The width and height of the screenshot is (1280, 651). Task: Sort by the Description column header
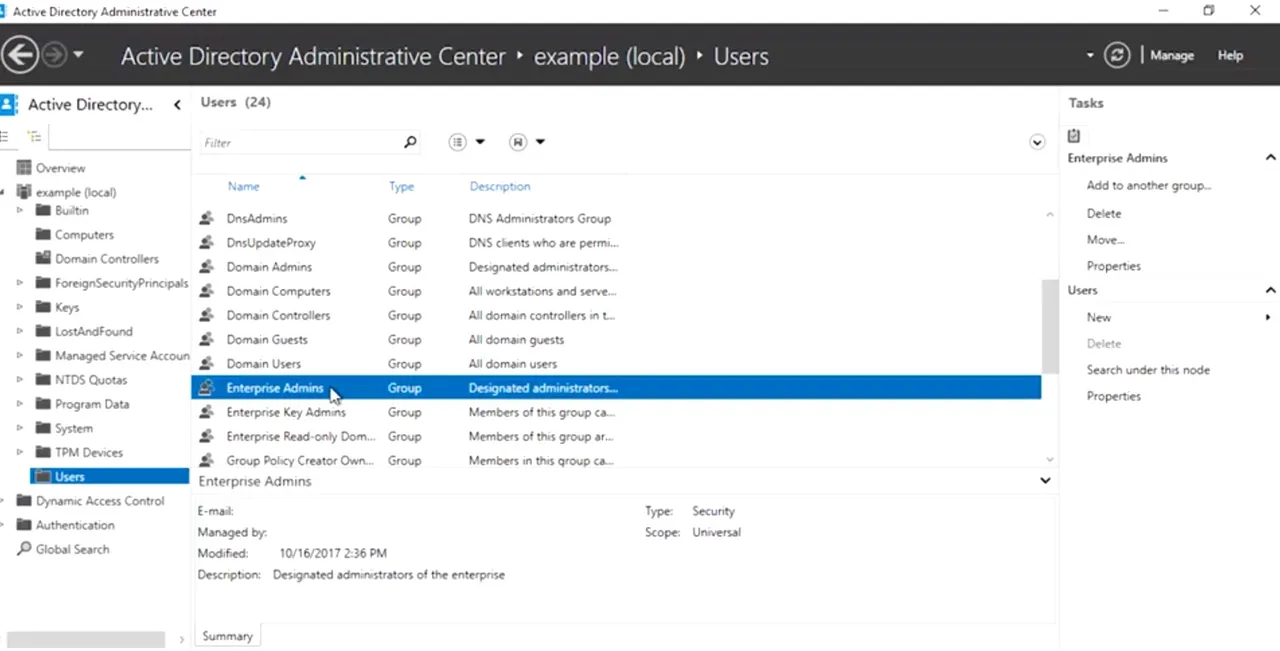point(500,186)
